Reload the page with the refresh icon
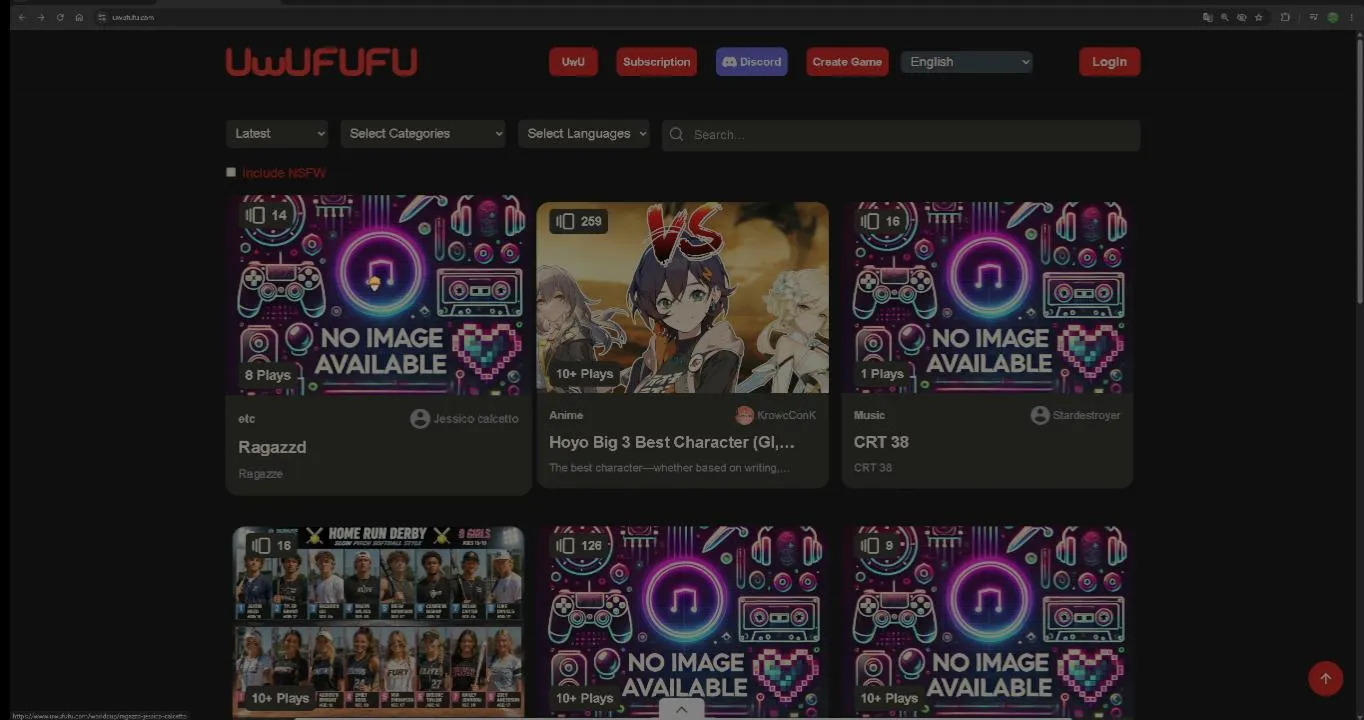 click(x=60, y=17)
